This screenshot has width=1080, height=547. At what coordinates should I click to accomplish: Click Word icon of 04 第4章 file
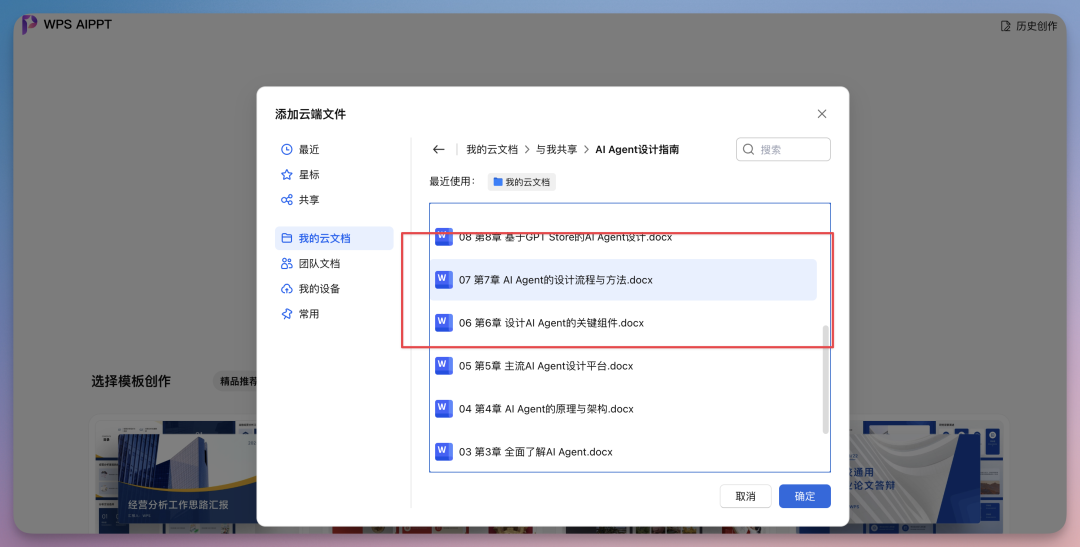click(x=444, y=409)
